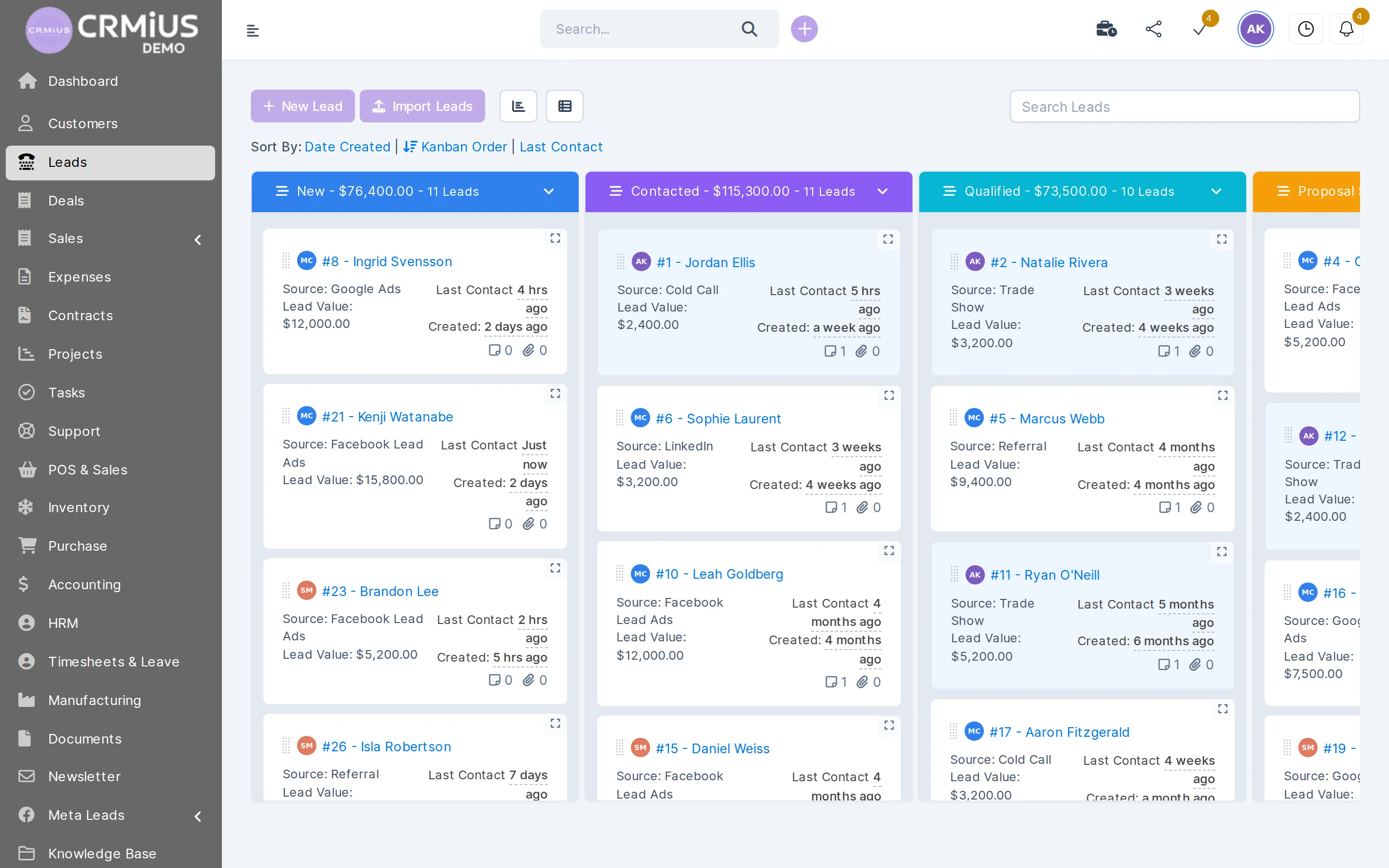Click the New Lead button
Image resolution: width=1389 pixels, height=868 pixels.
302,106
